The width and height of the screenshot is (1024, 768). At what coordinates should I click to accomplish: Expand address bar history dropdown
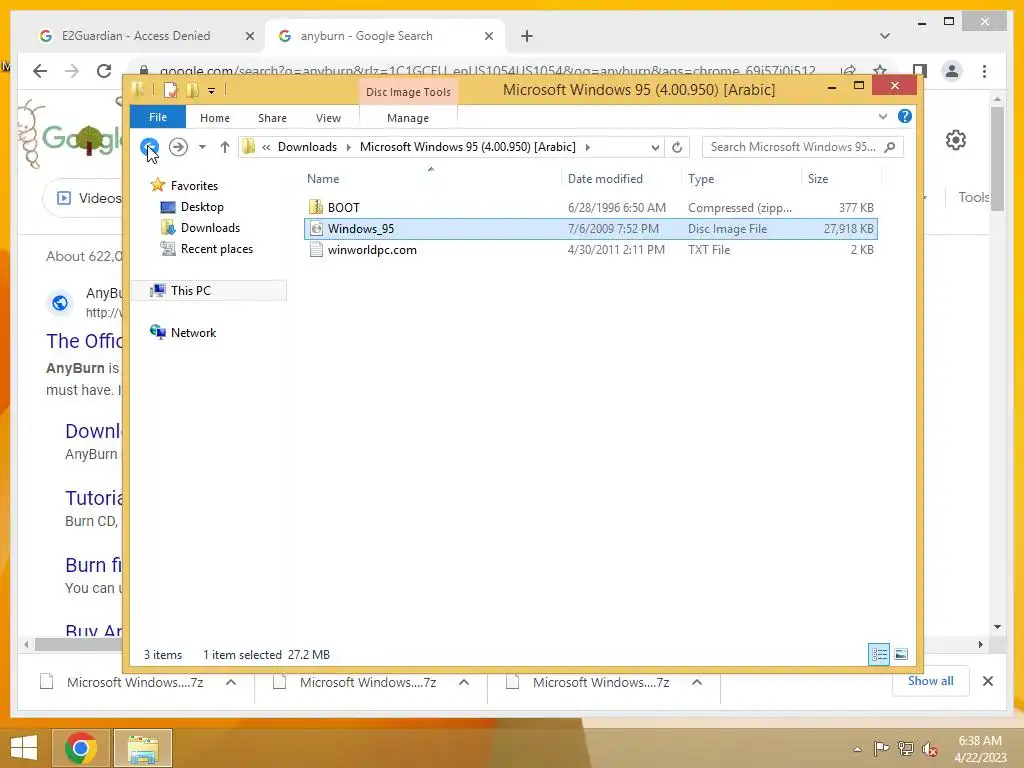click(x=655, y=148)
